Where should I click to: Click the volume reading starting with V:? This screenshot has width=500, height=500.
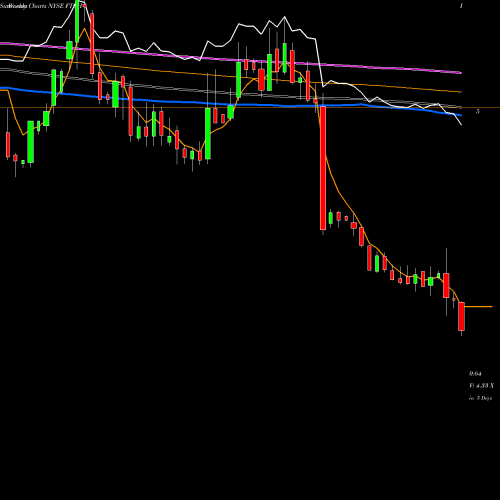pos(481,386)
